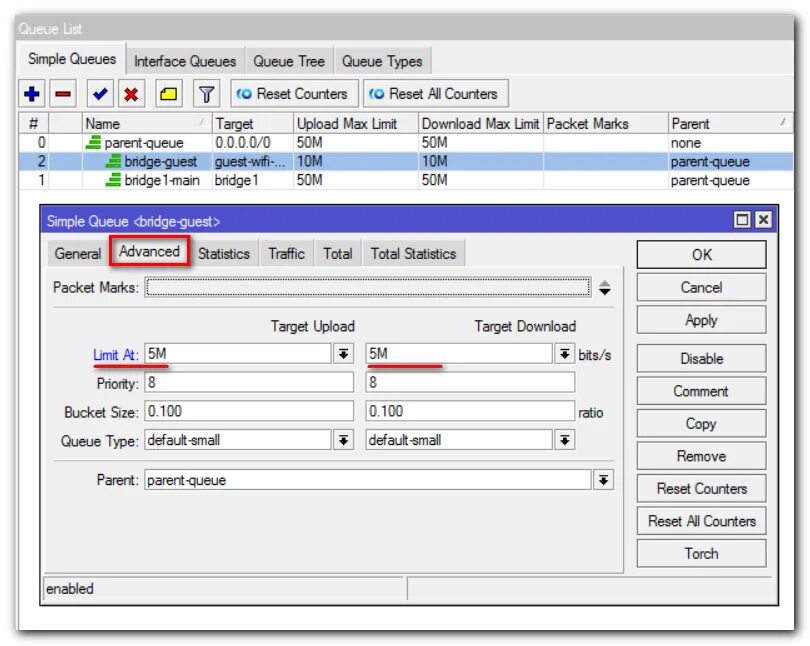Click the parent-queue row queue icon
This screenshot has width=810, height=646.
pyautogui.click(x=93, y=143)
